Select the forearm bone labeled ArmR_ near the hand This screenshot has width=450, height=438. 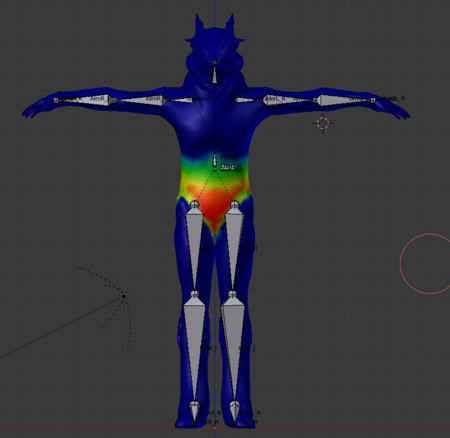[84, 99]
